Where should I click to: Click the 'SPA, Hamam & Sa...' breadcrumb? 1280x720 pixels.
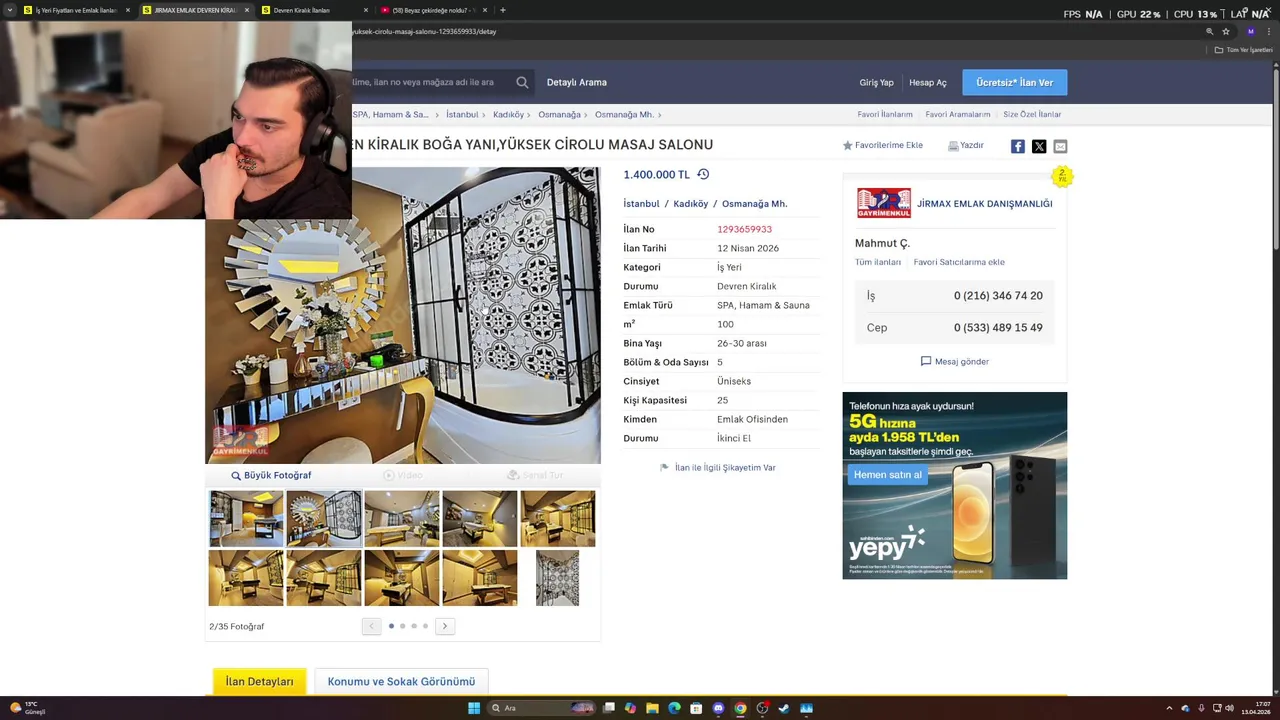click(391, 114)
